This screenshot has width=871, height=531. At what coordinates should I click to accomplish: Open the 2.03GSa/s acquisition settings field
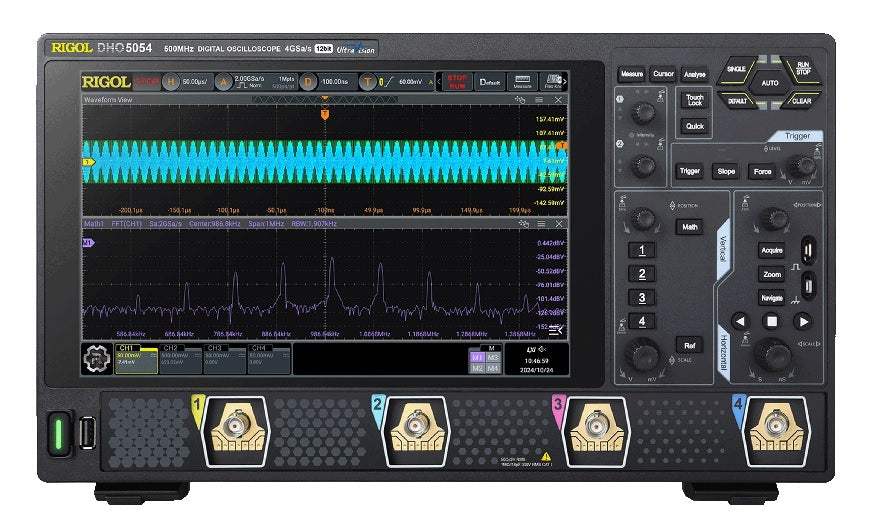264,82
